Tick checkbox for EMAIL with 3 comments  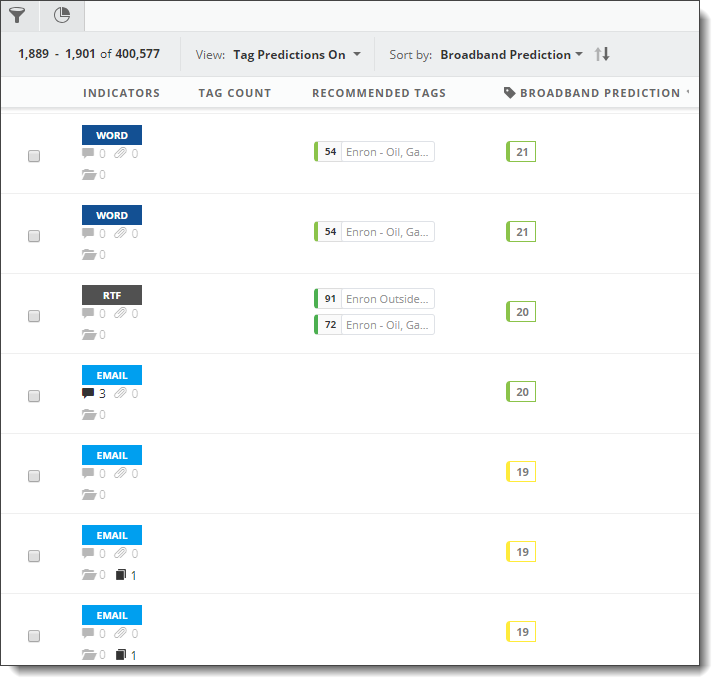(34, 396)
